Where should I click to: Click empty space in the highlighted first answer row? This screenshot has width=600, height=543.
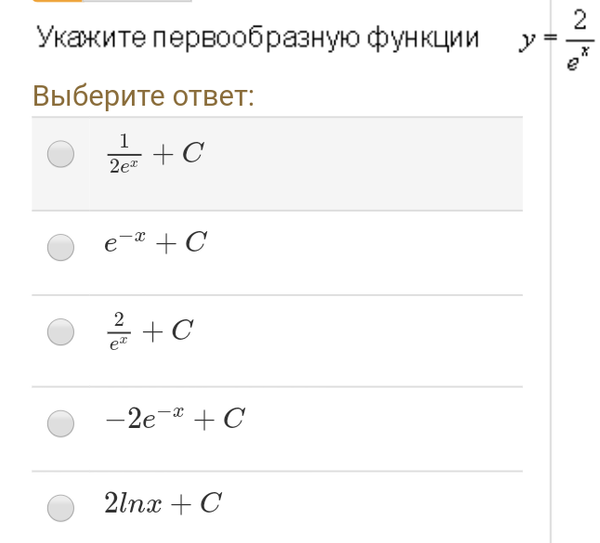pyautogui.click(x=380, y=163)
